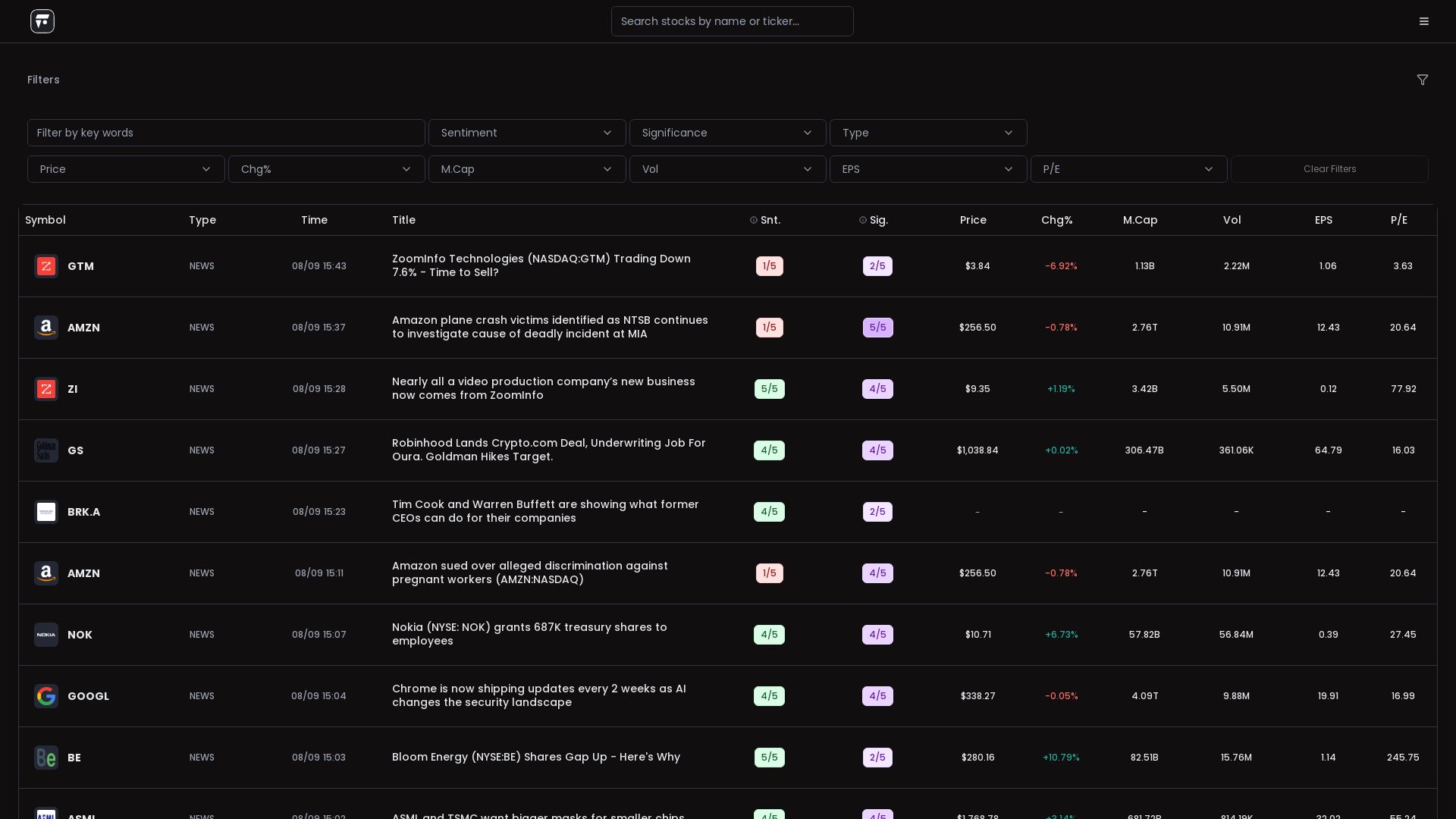1456x819 pixels.
Task: Click the 1/5 sentiment badge for GTM
Action: coord(769,266)
